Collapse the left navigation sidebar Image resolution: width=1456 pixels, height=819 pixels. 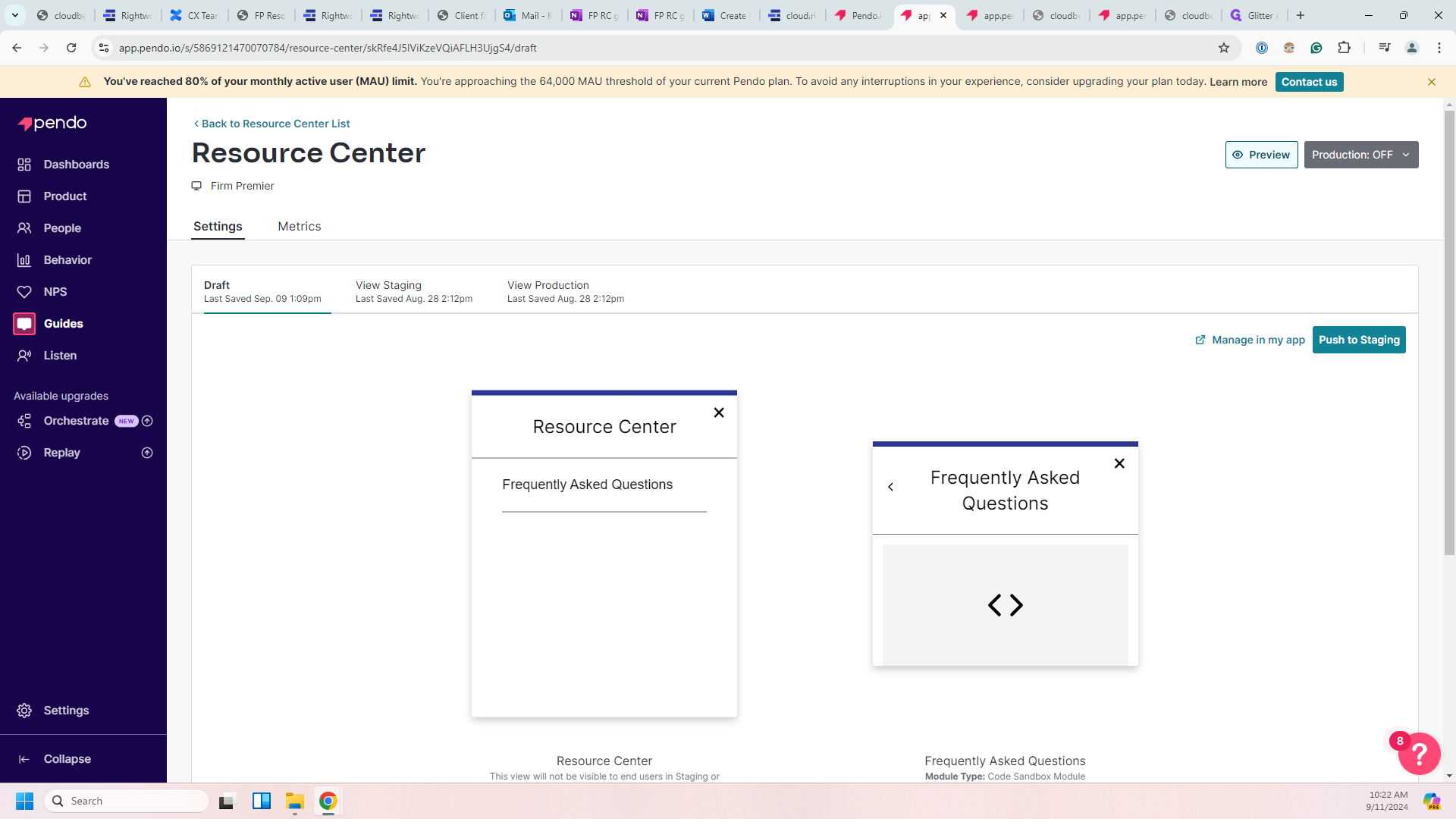tap(67, 759)
